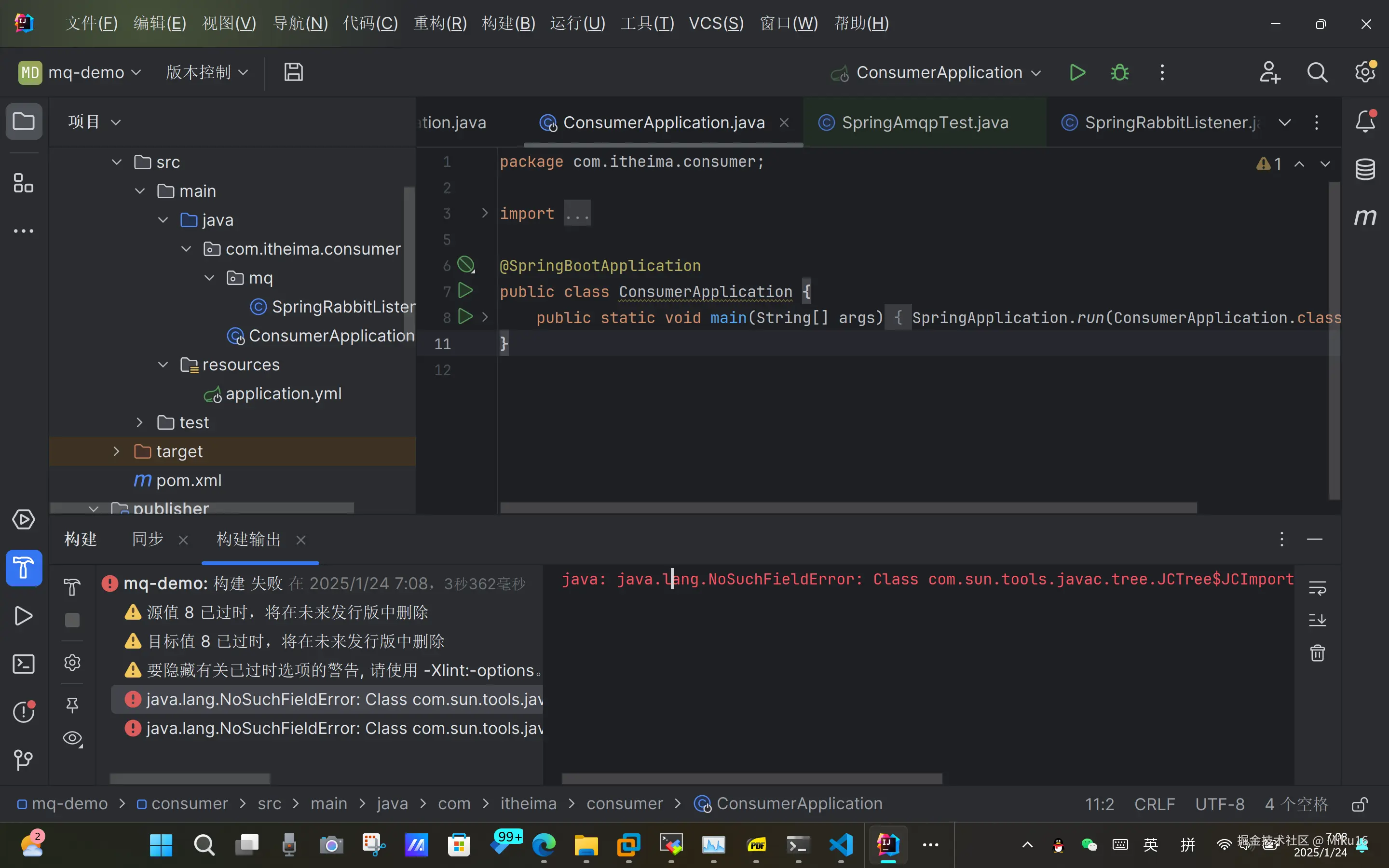The height and width of the screenshot is (868, 1389).
Task: Open Search Everywhere magnifier icon
Action: [1317, 73]
